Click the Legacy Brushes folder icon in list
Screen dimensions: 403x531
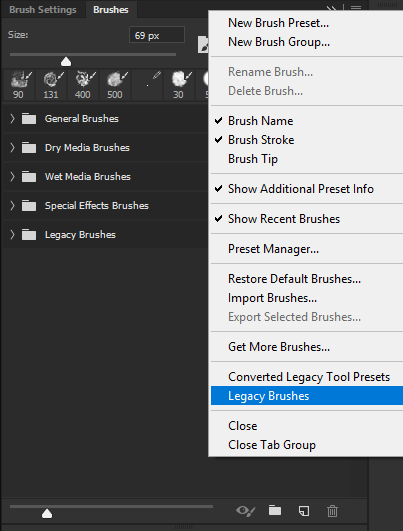point(29,235)
